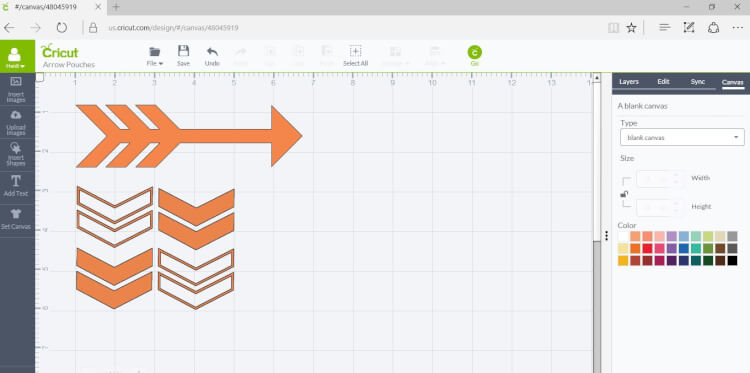Open the Sync tab
Image resolution: width=750 pixels, height=373 pixels.
point(697,82)
